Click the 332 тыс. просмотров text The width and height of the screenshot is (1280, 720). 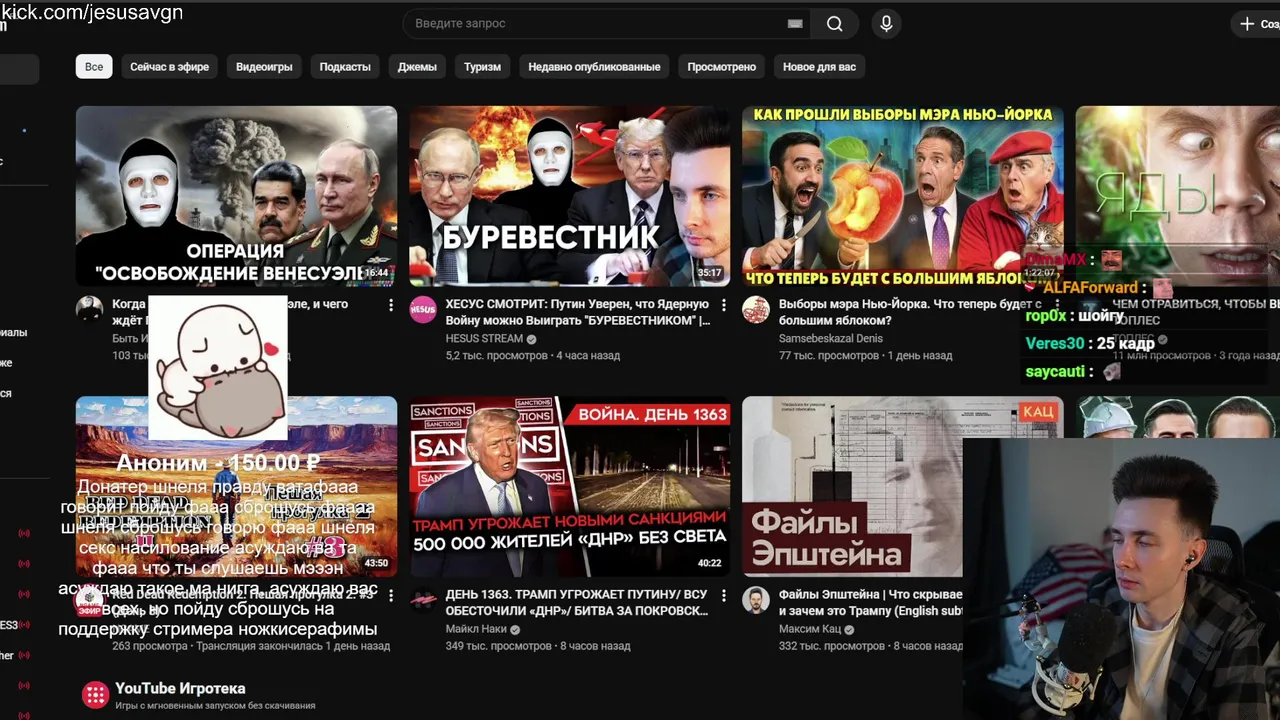click(x=831, y=646)
